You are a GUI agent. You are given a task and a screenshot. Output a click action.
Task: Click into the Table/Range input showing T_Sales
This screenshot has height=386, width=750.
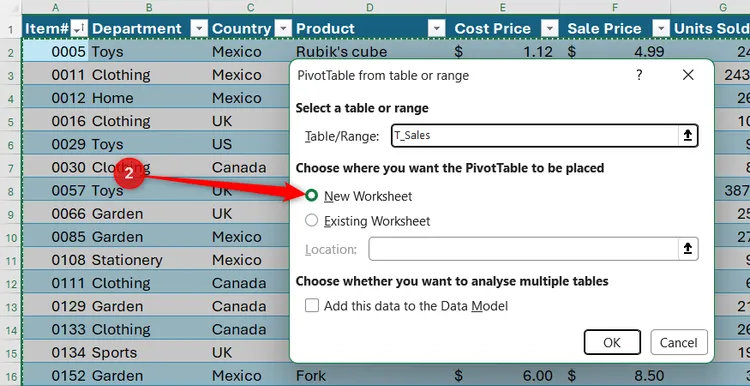tap(535, 136)
